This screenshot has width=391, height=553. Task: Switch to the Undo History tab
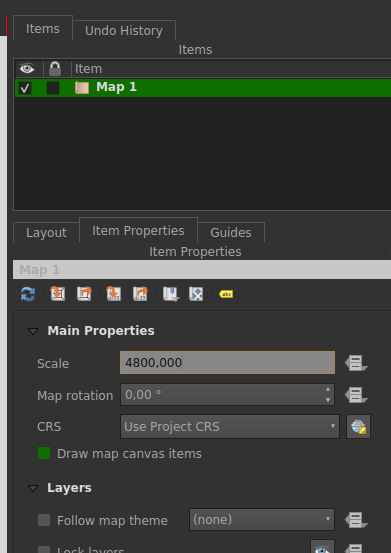pyautogui.click(x=124, y=30)
